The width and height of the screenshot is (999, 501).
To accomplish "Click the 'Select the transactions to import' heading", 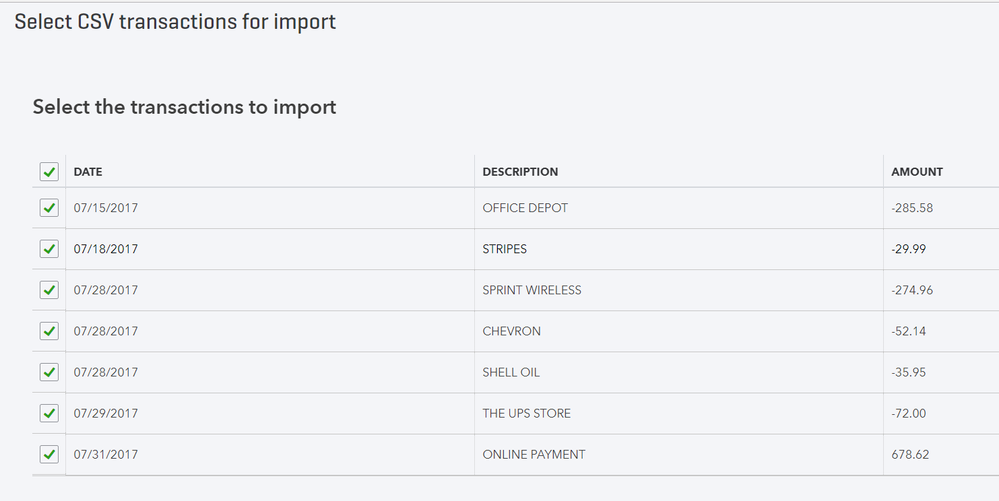I will point(184,107).
